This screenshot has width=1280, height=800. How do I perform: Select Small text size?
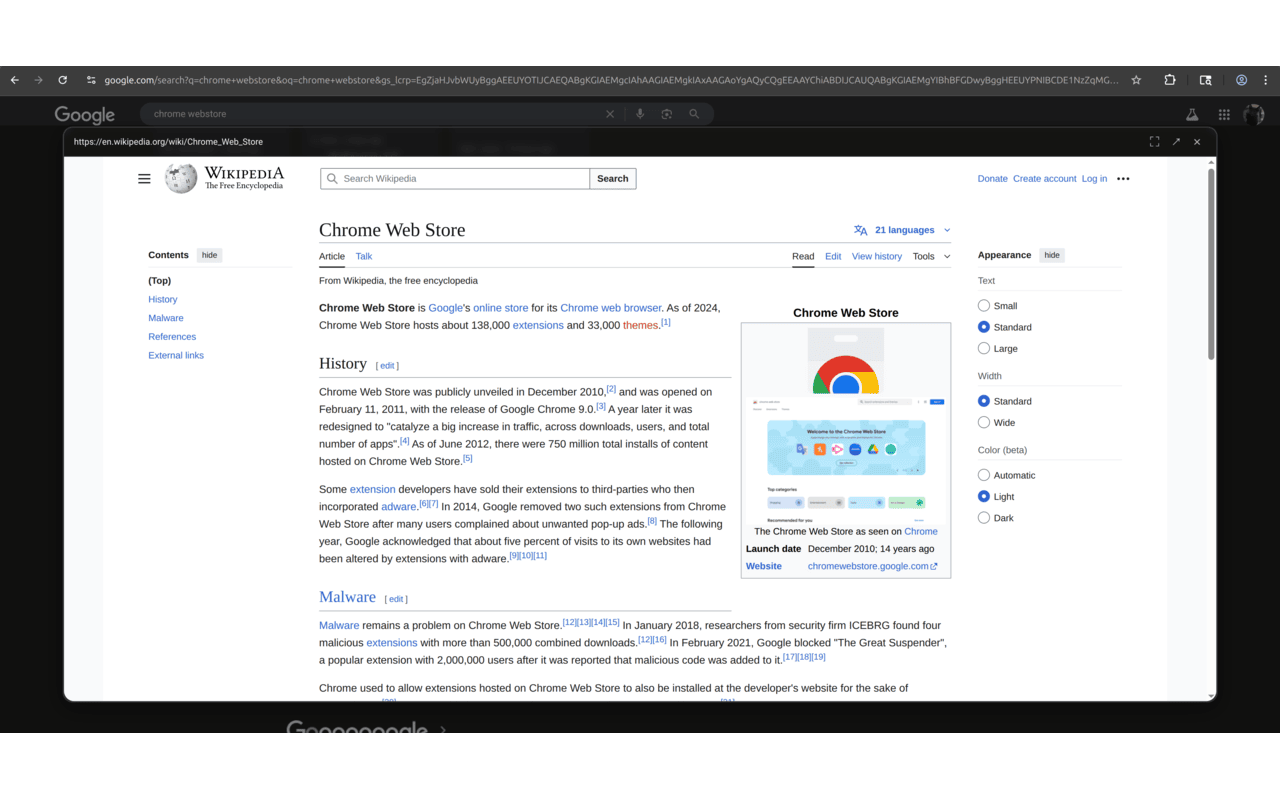[984, 306]
